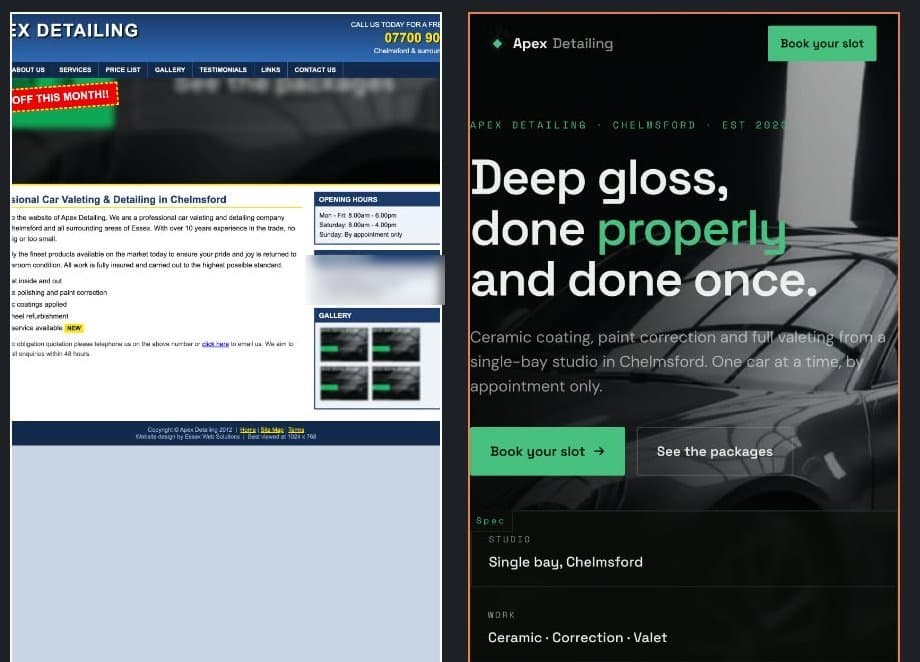Click the hero 'Book your slot' arrow button
This screenshot has height=662, width=920.
547,451
